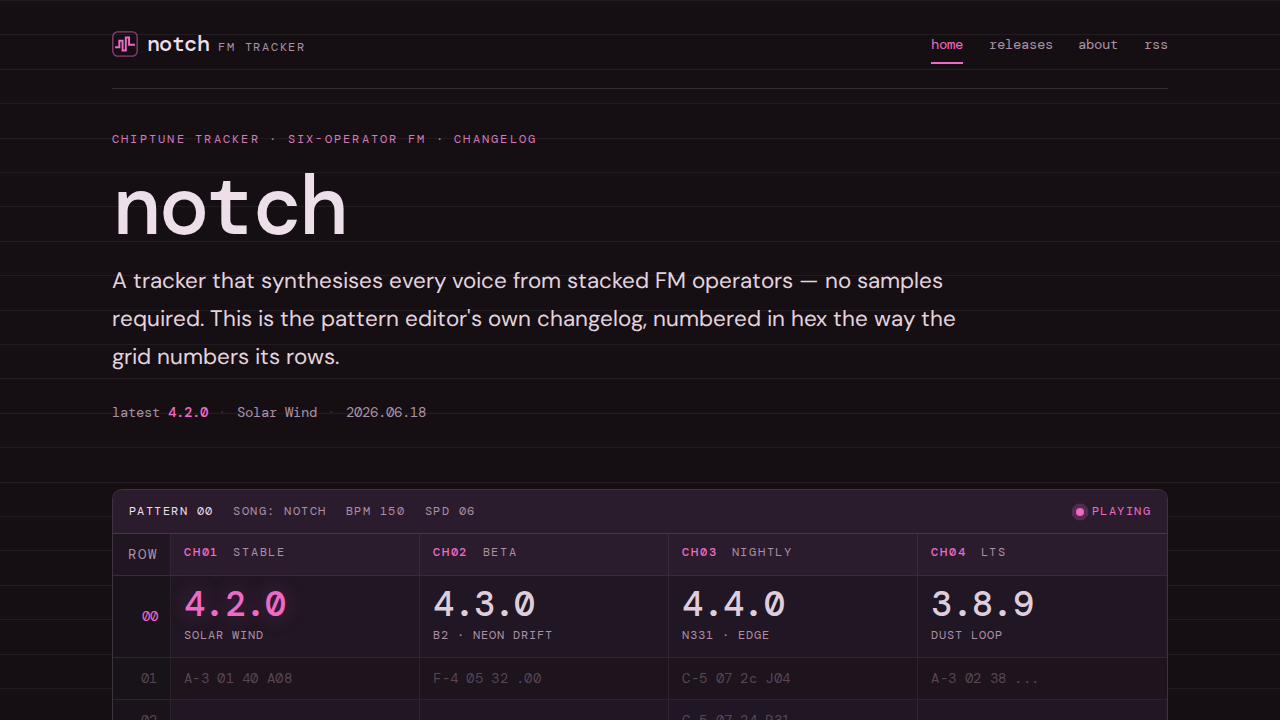The width and height of the screenshot is (1280, 720).
Task: Click the Solar Wind release name
Action: (x=277, y=412)
